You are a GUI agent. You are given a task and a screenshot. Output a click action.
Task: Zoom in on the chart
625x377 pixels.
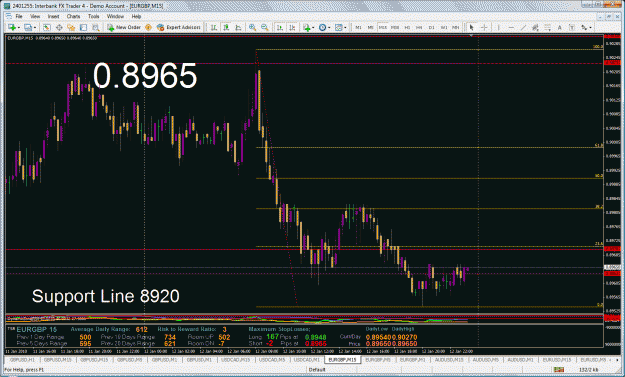(x=252, y=27)
